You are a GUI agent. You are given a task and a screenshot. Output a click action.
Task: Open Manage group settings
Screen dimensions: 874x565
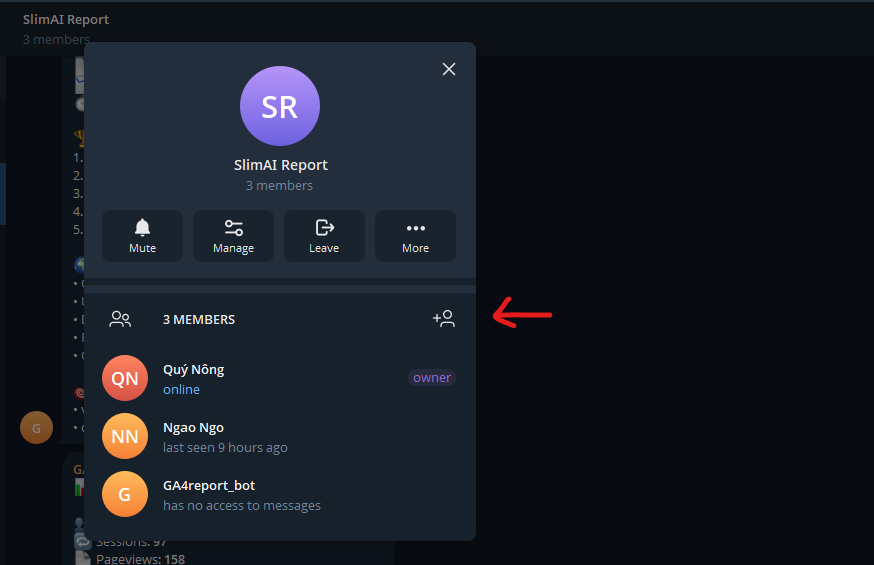pos(233,236)
